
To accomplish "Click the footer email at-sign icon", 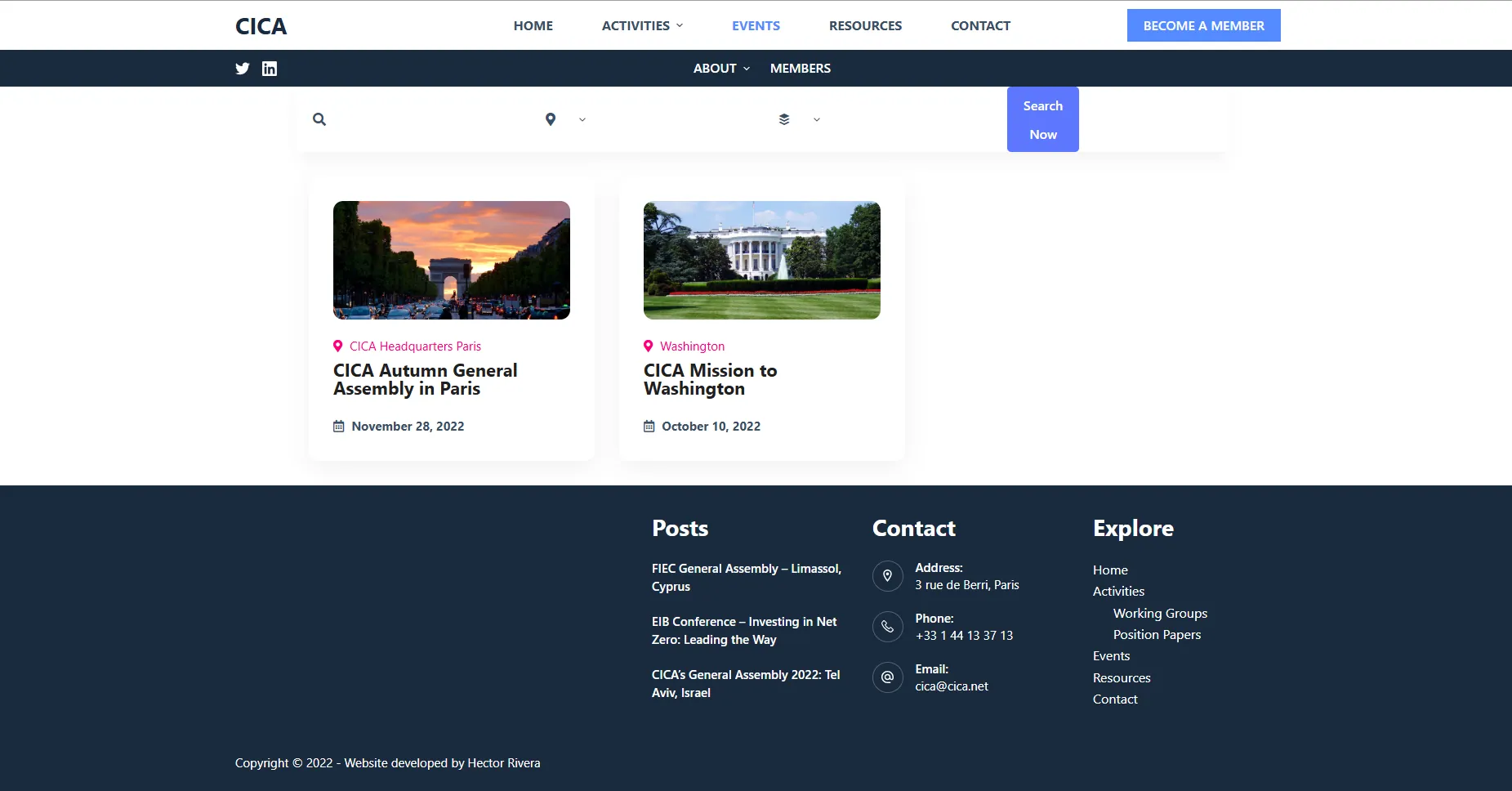I will point(887,677).
